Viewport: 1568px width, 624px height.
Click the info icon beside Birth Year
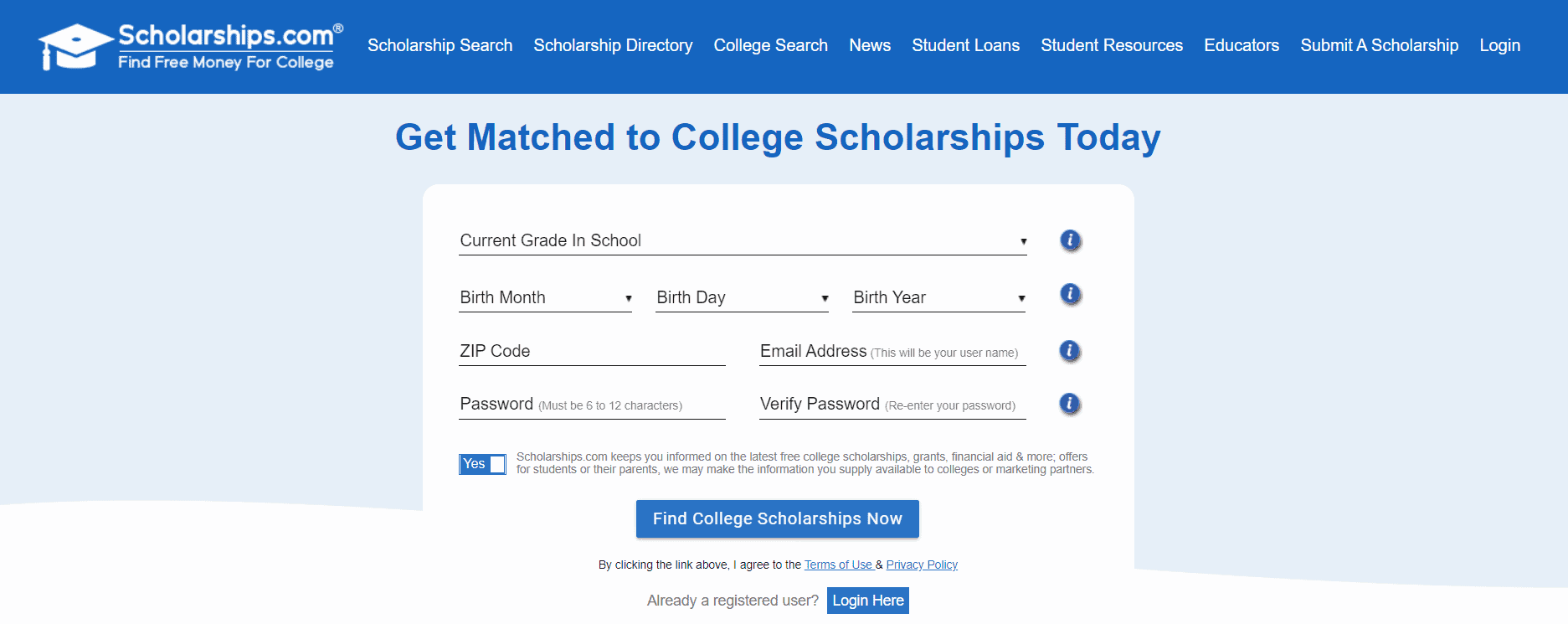tap(1069, 295)
